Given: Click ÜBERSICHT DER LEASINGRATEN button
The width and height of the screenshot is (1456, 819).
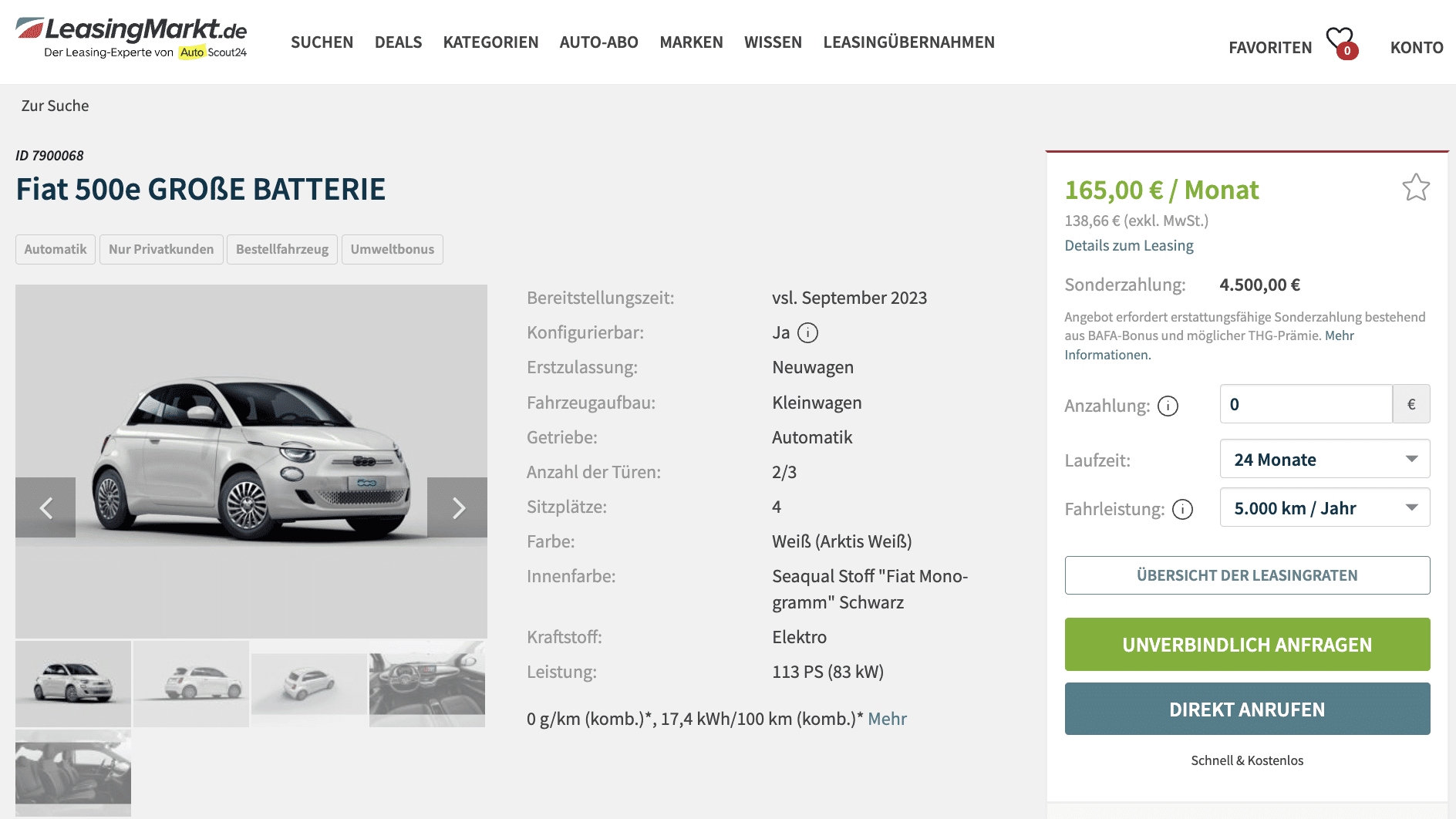Looking at the screenshot, I should [x=1247, y=575].
